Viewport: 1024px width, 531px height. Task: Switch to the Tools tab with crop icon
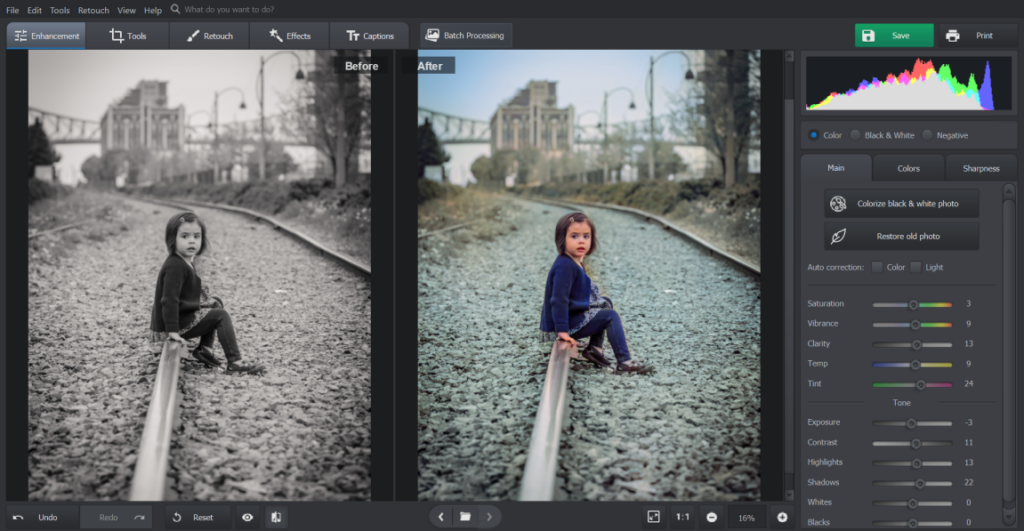(128, 36)
